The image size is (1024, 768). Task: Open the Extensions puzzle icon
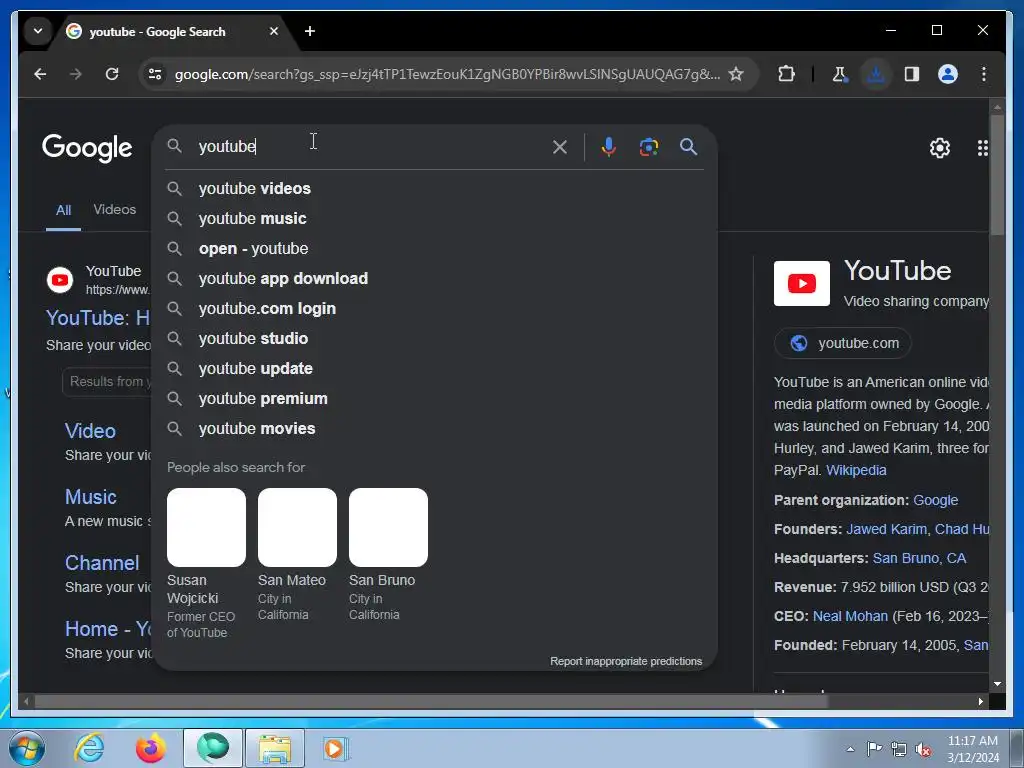pos(786,74)
